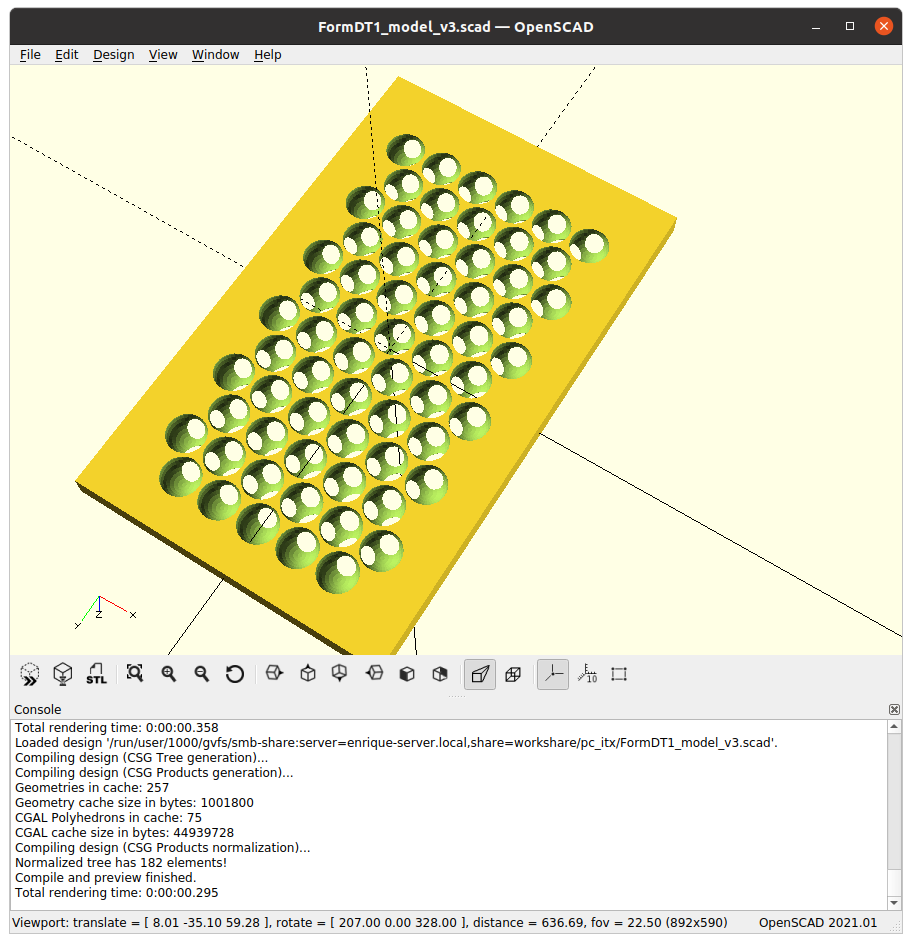
Task: Open the Design menu
Action: [114, 55]
